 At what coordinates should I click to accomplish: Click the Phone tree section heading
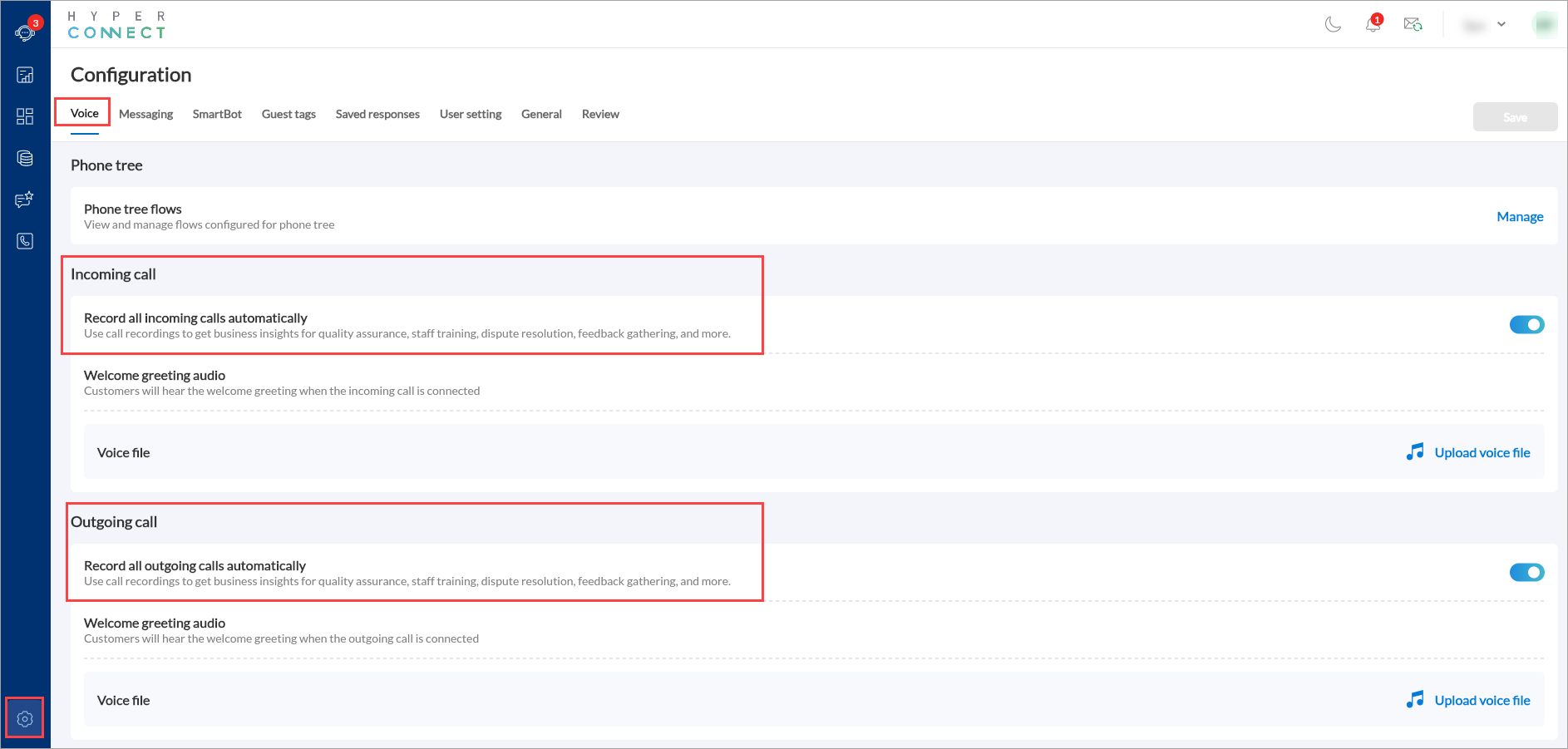click(106, 165)
